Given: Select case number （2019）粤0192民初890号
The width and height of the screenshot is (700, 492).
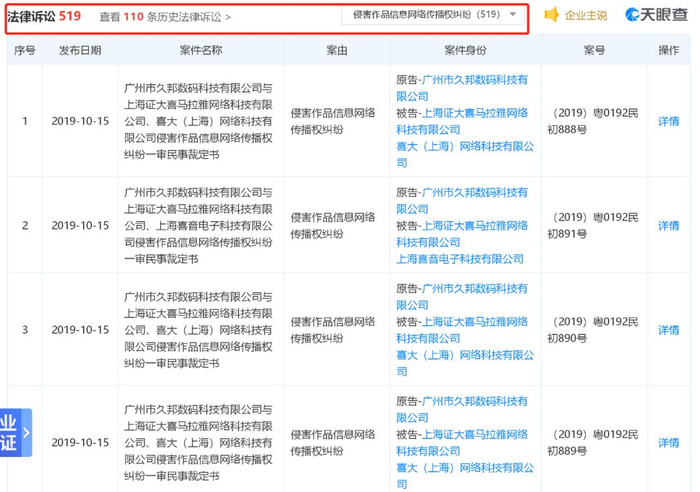Looking at the screenshot, I should coord(593,330).
